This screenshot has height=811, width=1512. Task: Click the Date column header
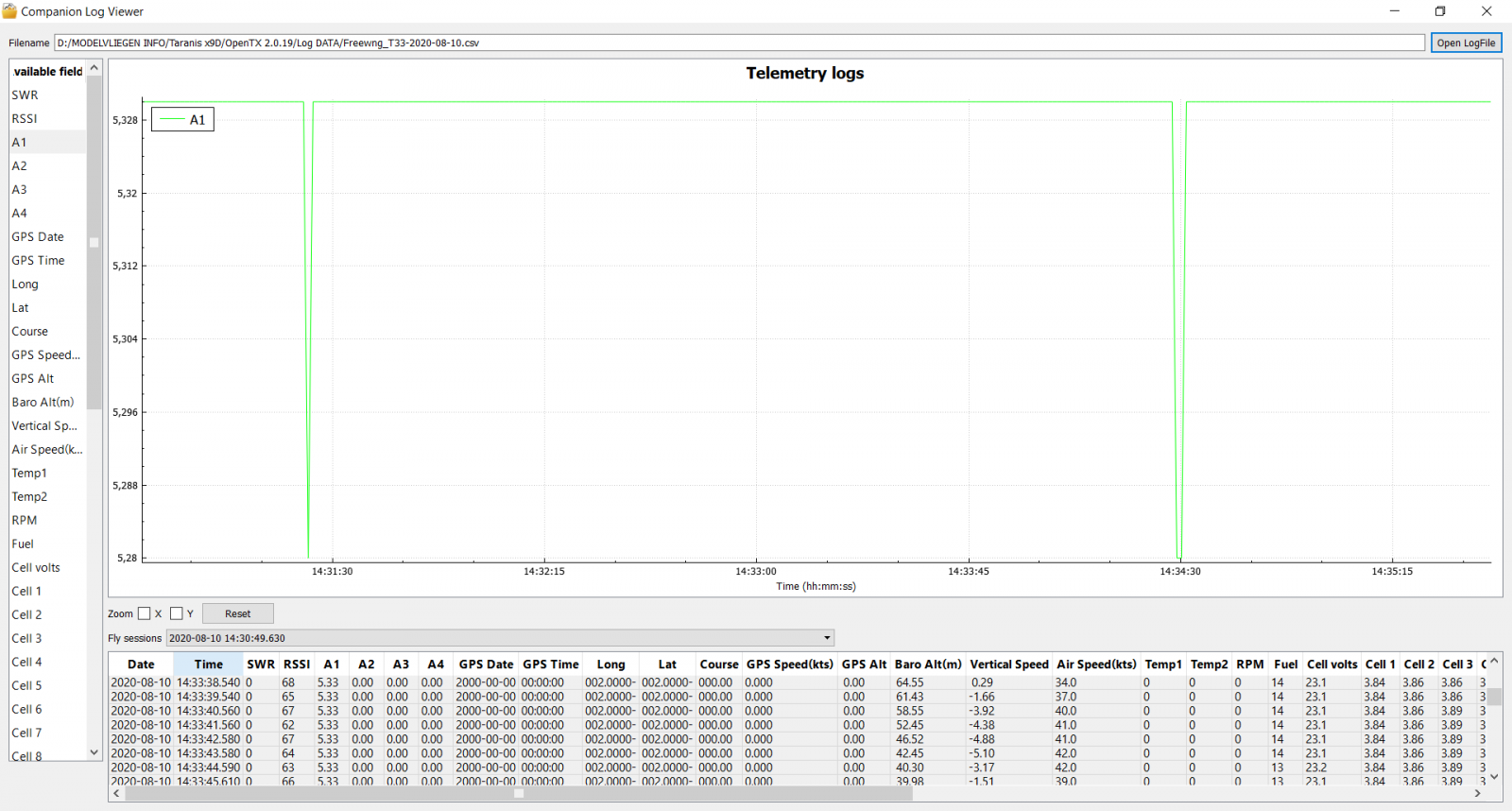coord(141,664)
